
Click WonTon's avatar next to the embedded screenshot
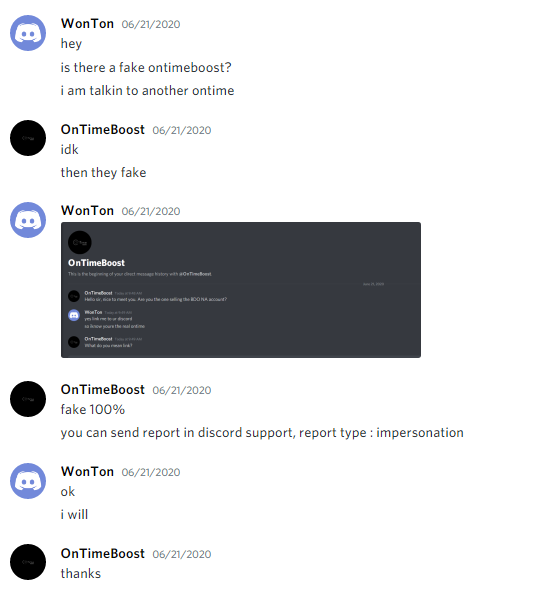(28, 220)
